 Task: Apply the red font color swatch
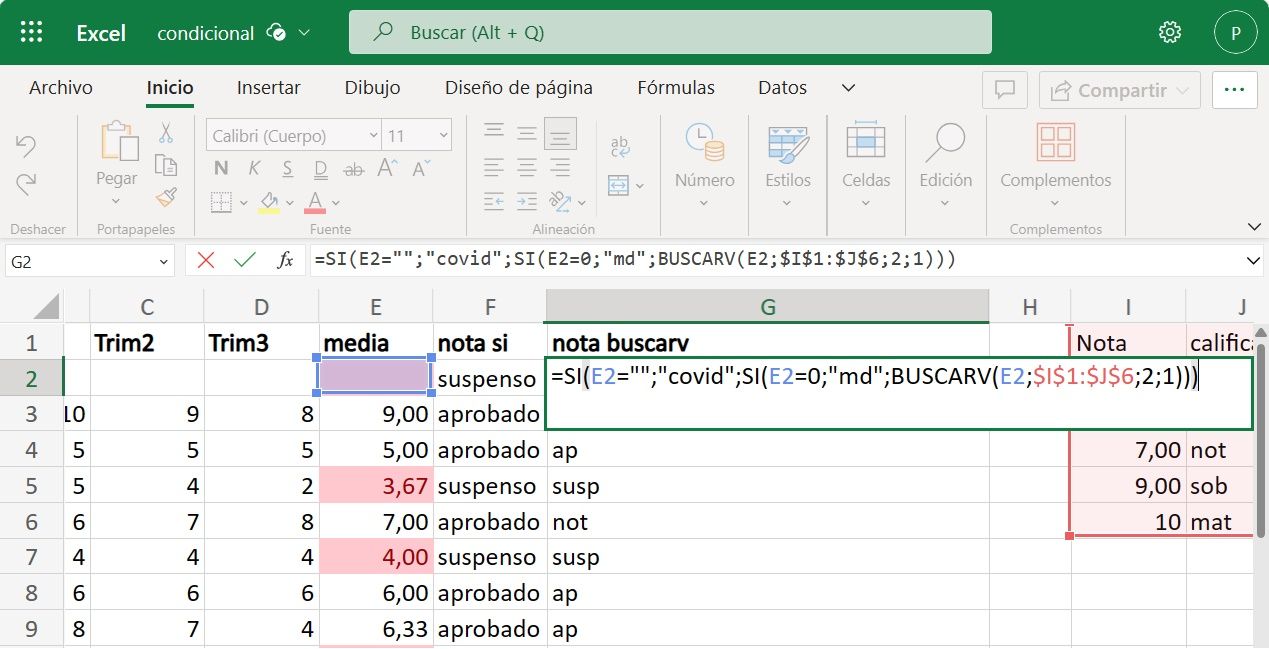coord(315,201)
